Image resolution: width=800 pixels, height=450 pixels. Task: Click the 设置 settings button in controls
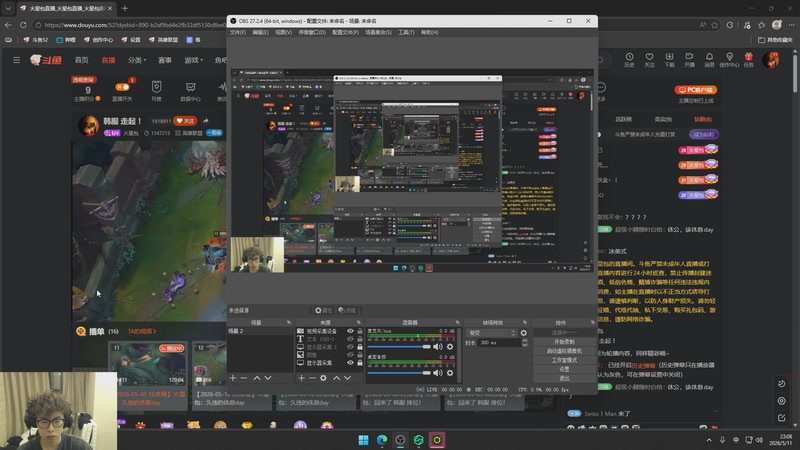coord(564,369)
